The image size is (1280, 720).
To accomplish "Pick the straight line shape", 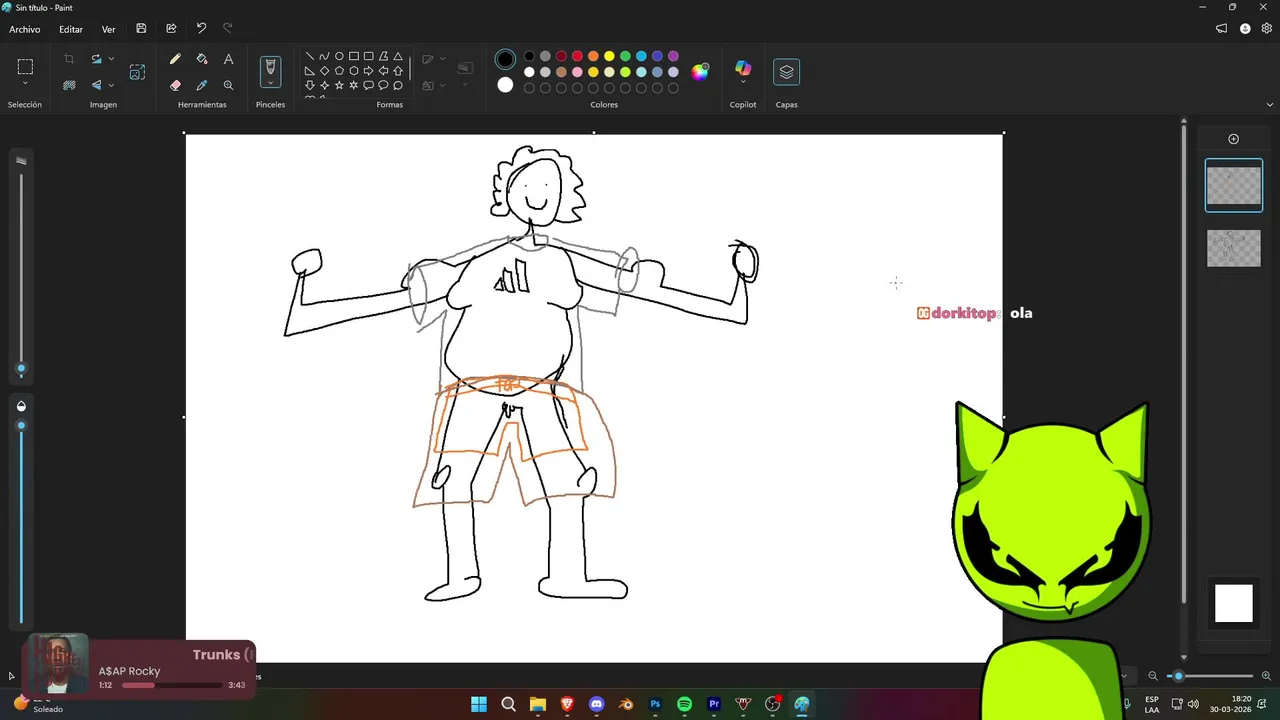I will coord(310,57).
